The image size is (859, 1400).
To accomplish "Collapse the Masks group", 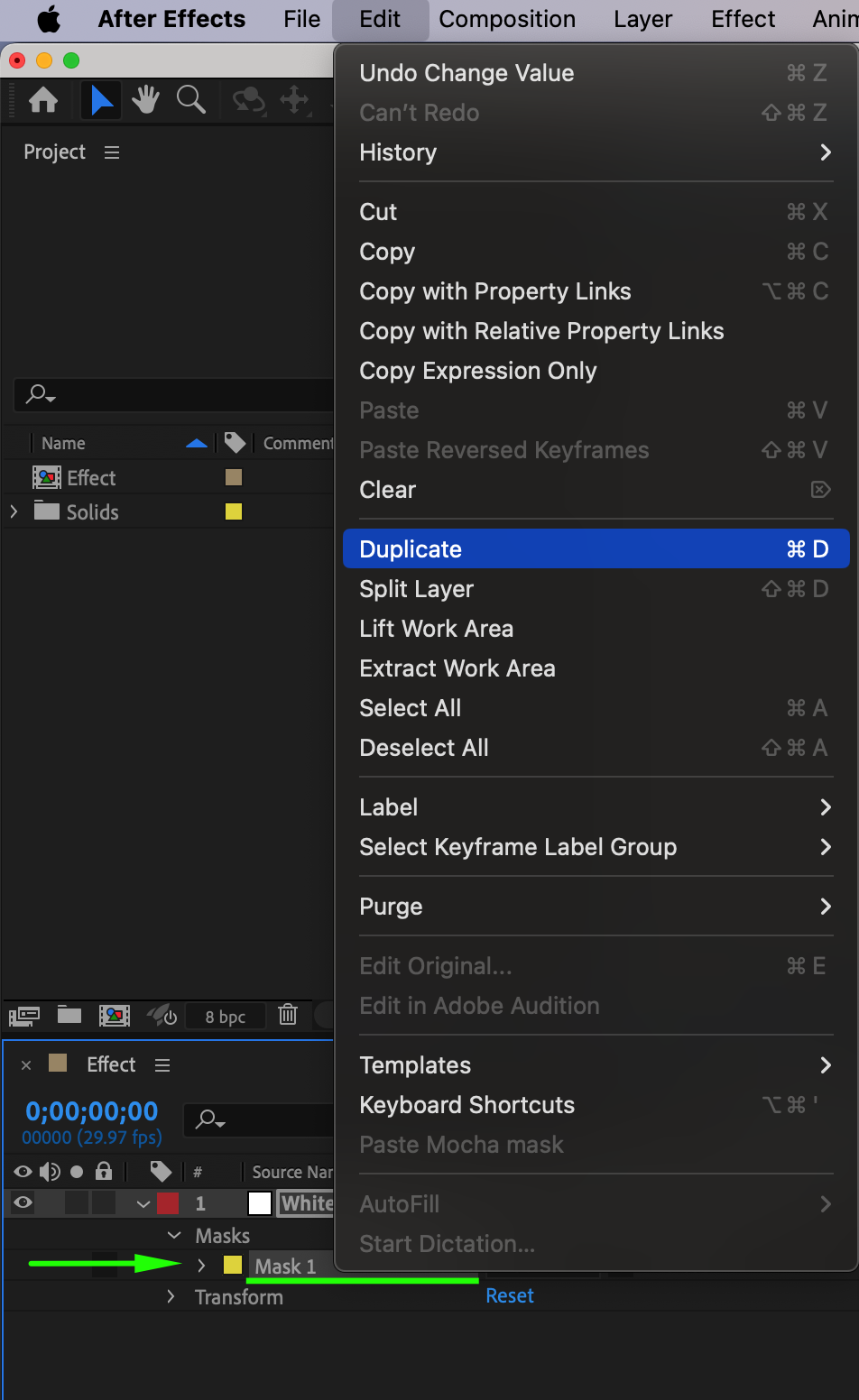I will pos(174,1235).
